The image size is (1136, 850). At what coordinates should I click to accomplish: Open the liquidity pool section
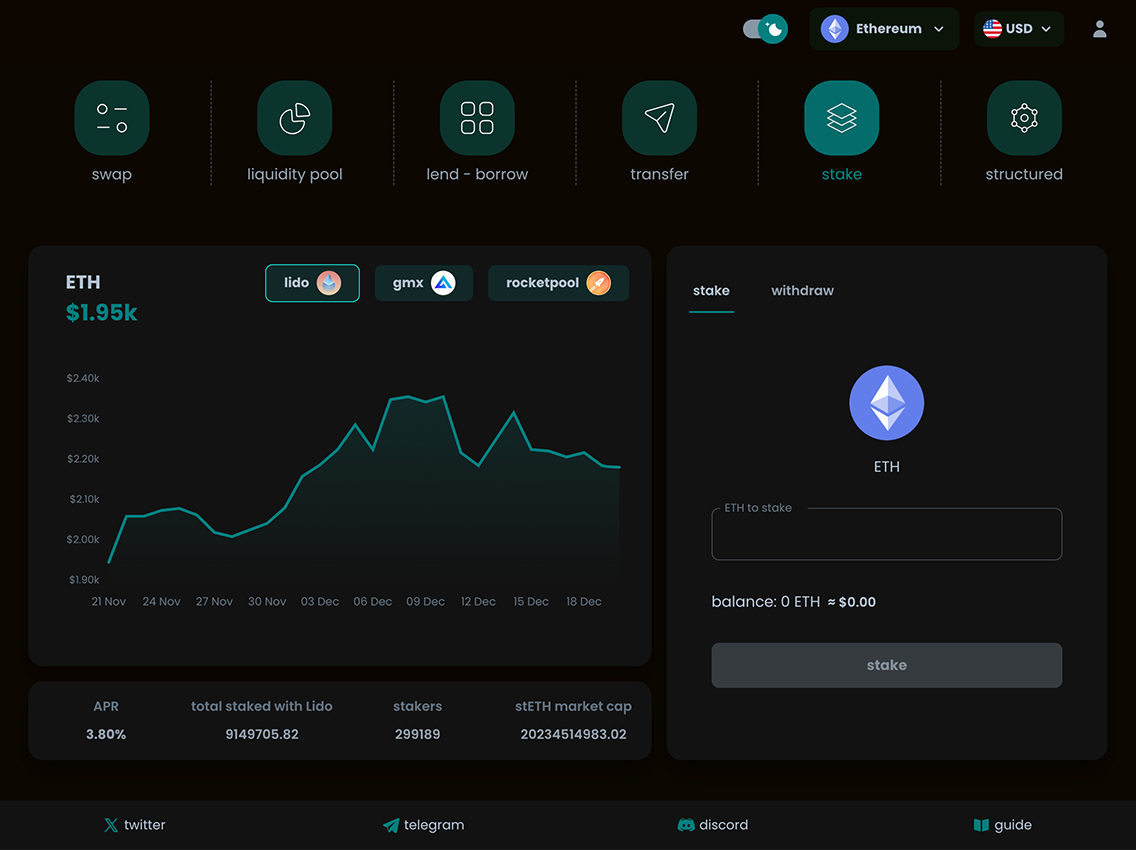294,118
